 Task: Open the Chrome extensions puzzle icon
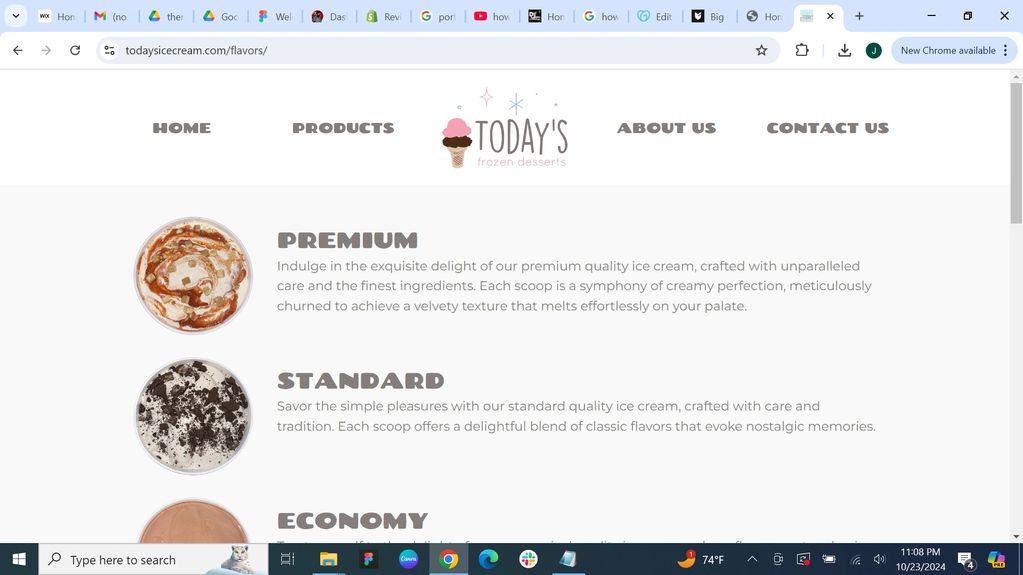point(802,50)
